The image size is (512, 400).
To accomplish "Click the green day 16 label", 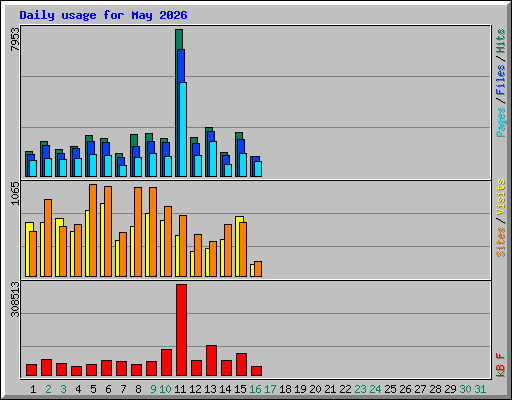I will pyautogui.click(x=255, y=389).
